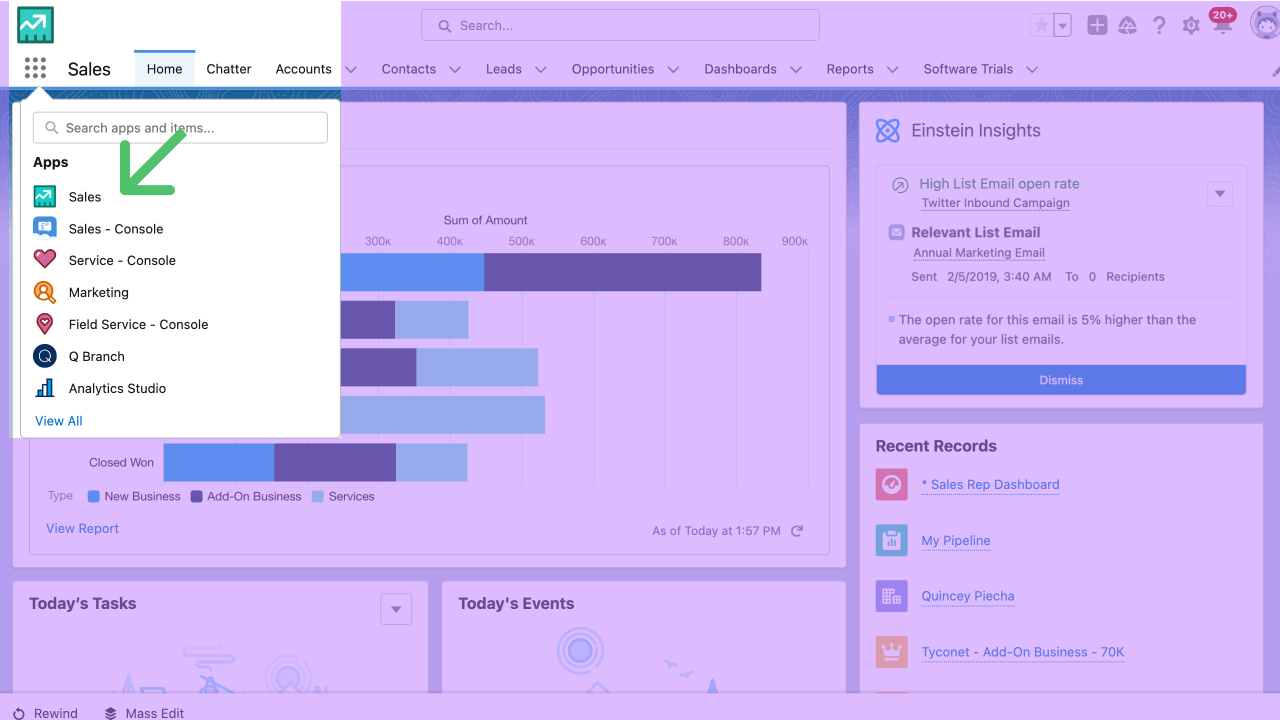The image size is (1280, 720).
Task: Open the Leads tab
Action: pos(504,69)
